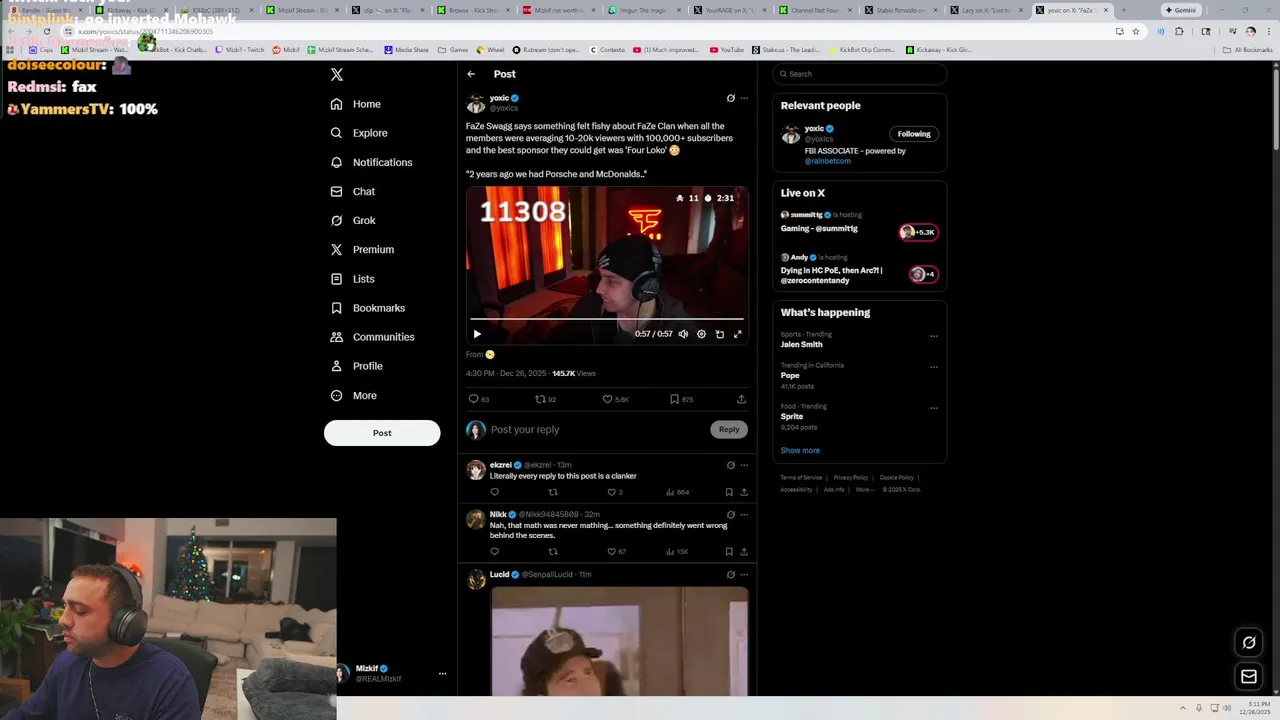Open Chat in the sidebar
Viewport: 1280px width, 720px height.
pos(353,191)
